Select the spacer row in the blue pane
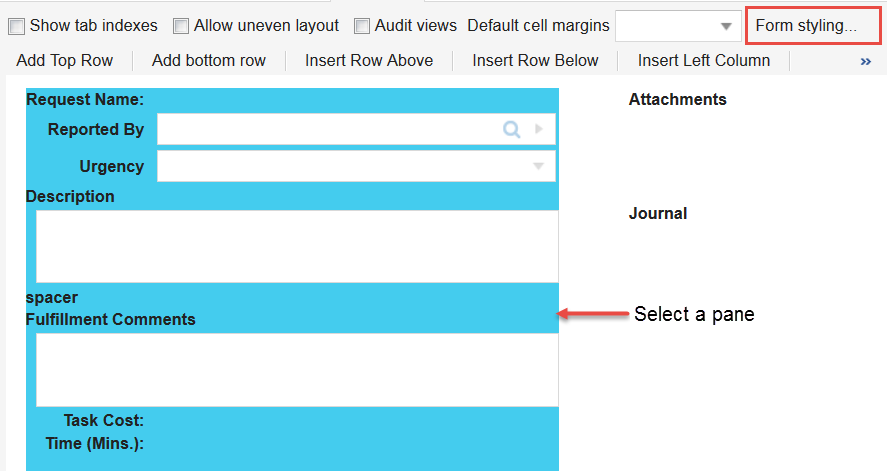The image size is (887, 471). pos(52,298)
